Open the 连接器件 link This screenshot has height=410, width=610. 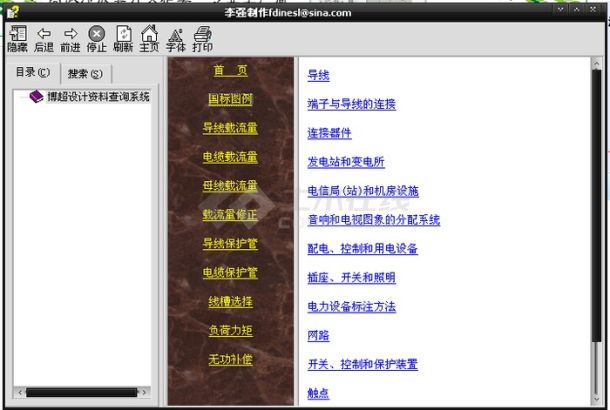coord(329,133)
